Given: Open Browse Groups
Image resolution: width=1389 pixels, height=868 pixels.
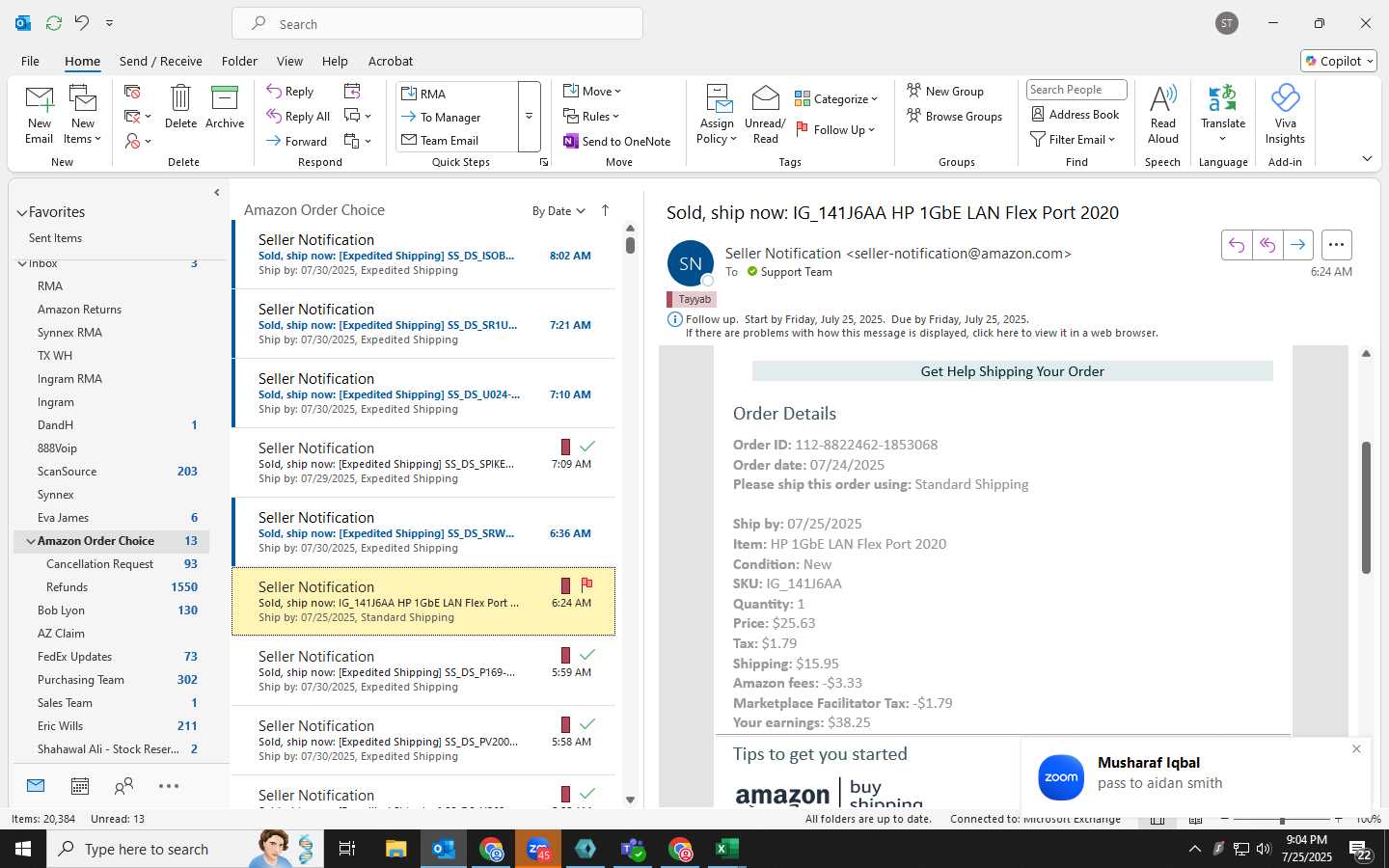Looking at the screenshot, I should (x=955, y=116).
